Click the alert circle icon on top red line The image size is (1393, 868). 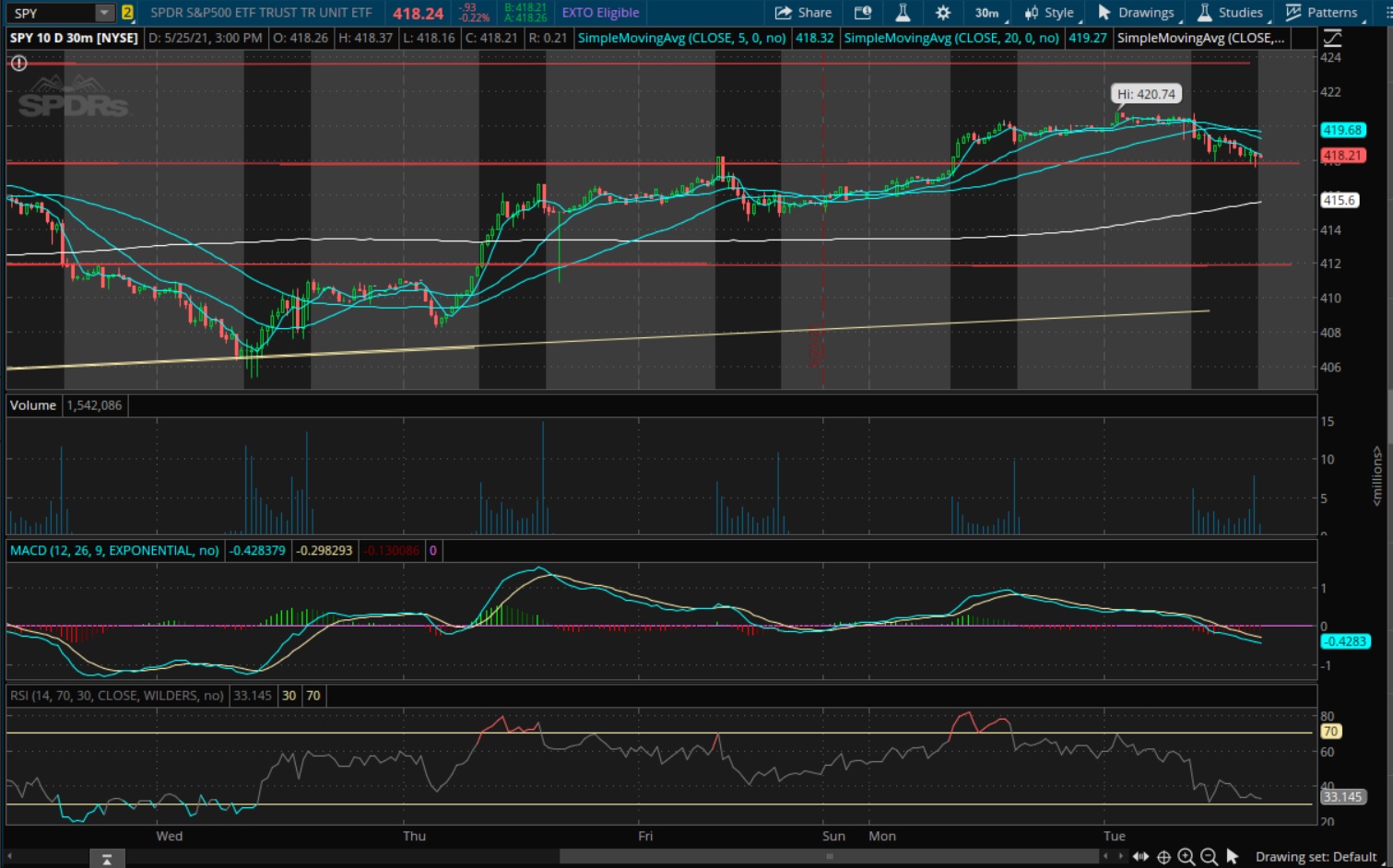[x=18, y=64]
